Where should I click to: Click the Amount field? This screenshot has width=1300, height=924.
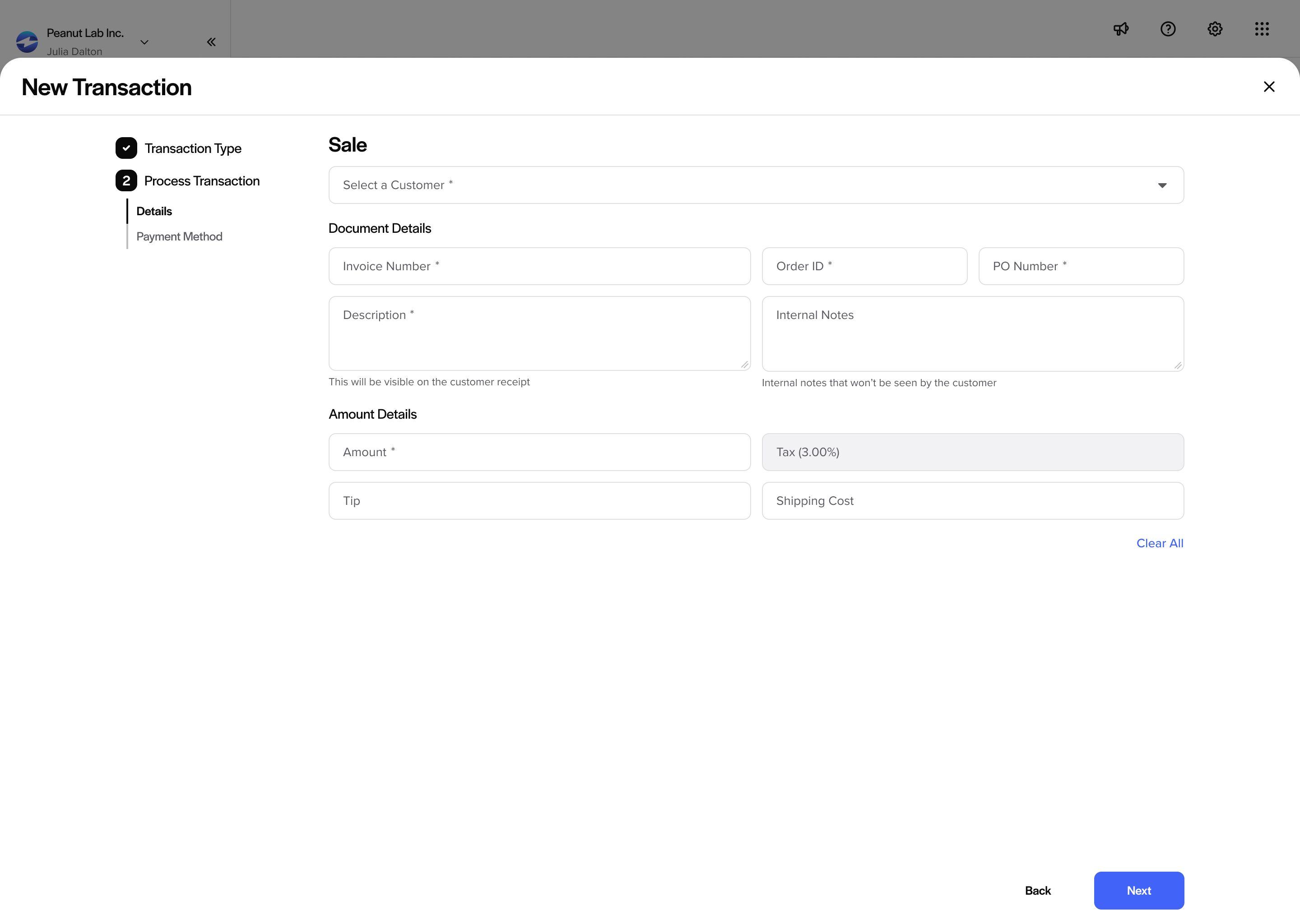tap(539, 453)
